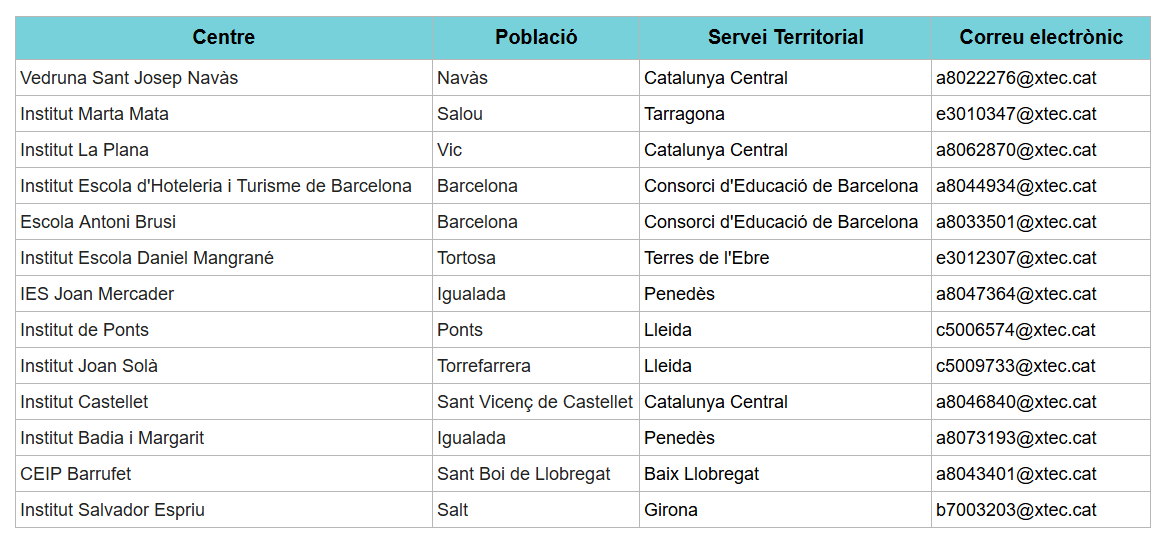Click the Centre column header

(224, 38)
